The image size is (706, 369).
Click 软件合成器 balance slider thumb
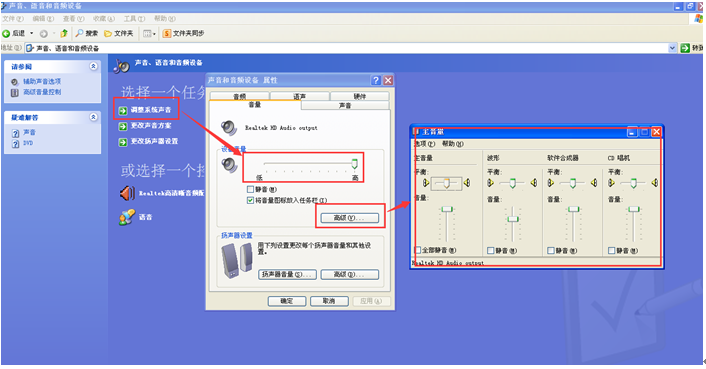click(573, 183)
